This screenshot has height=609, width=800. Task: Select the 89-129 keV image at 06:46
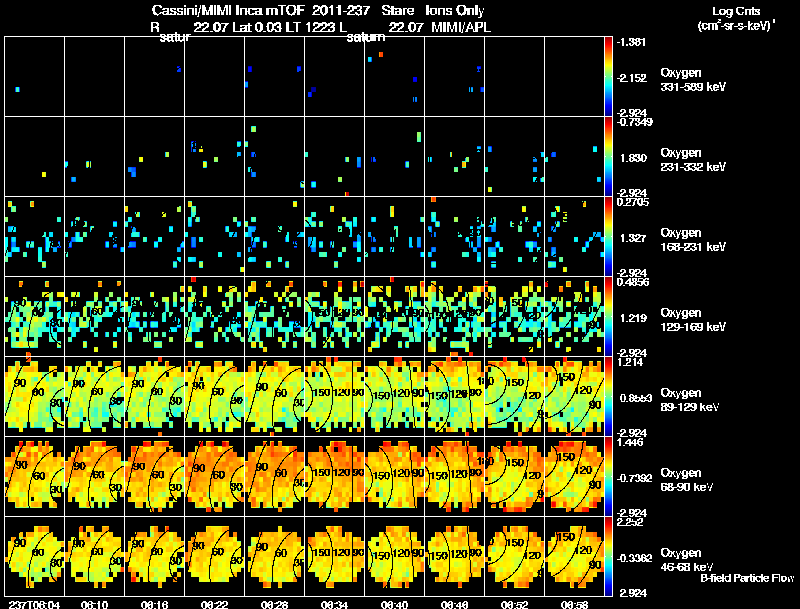pos(455,396)
